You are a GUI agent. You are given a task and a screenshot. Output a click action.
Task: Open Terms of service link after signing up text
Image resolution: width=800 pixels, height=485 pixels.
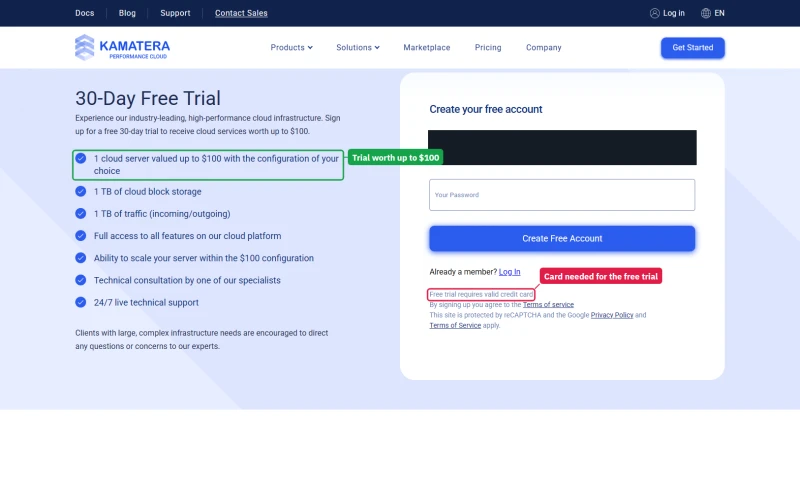pyautogui.click(x=548, y=304)
